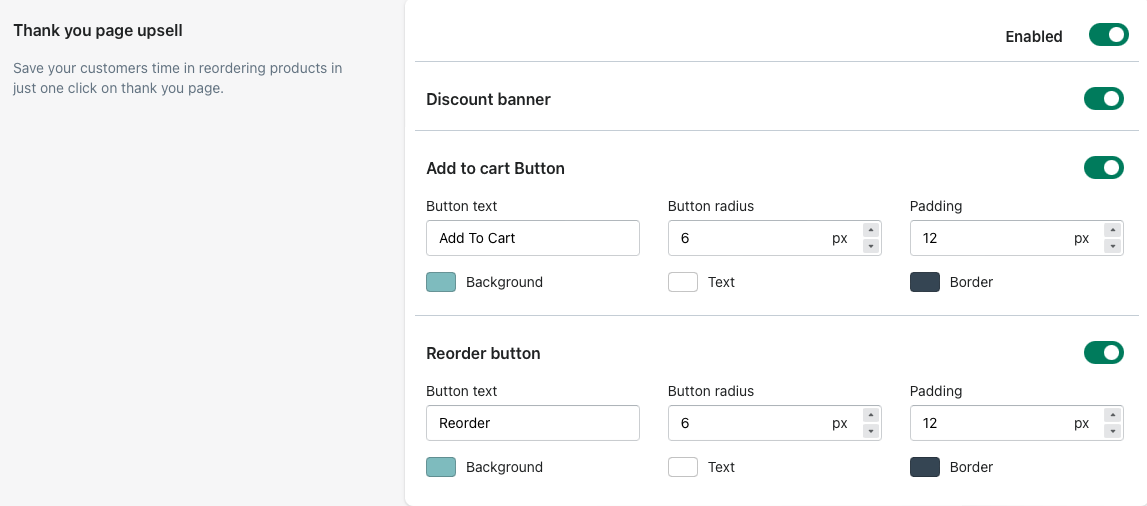Toggle the main Enabled switch
The image size is (1147, 506).
[1108, 36]
